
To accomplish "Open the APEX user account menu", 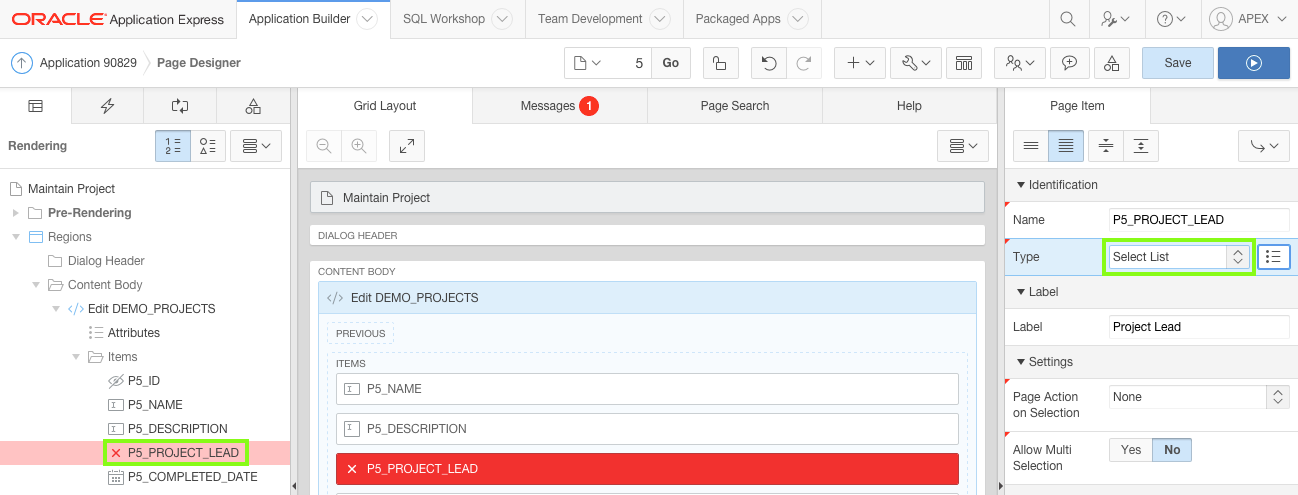I will pyautogui.click(x=1247, y=19).
